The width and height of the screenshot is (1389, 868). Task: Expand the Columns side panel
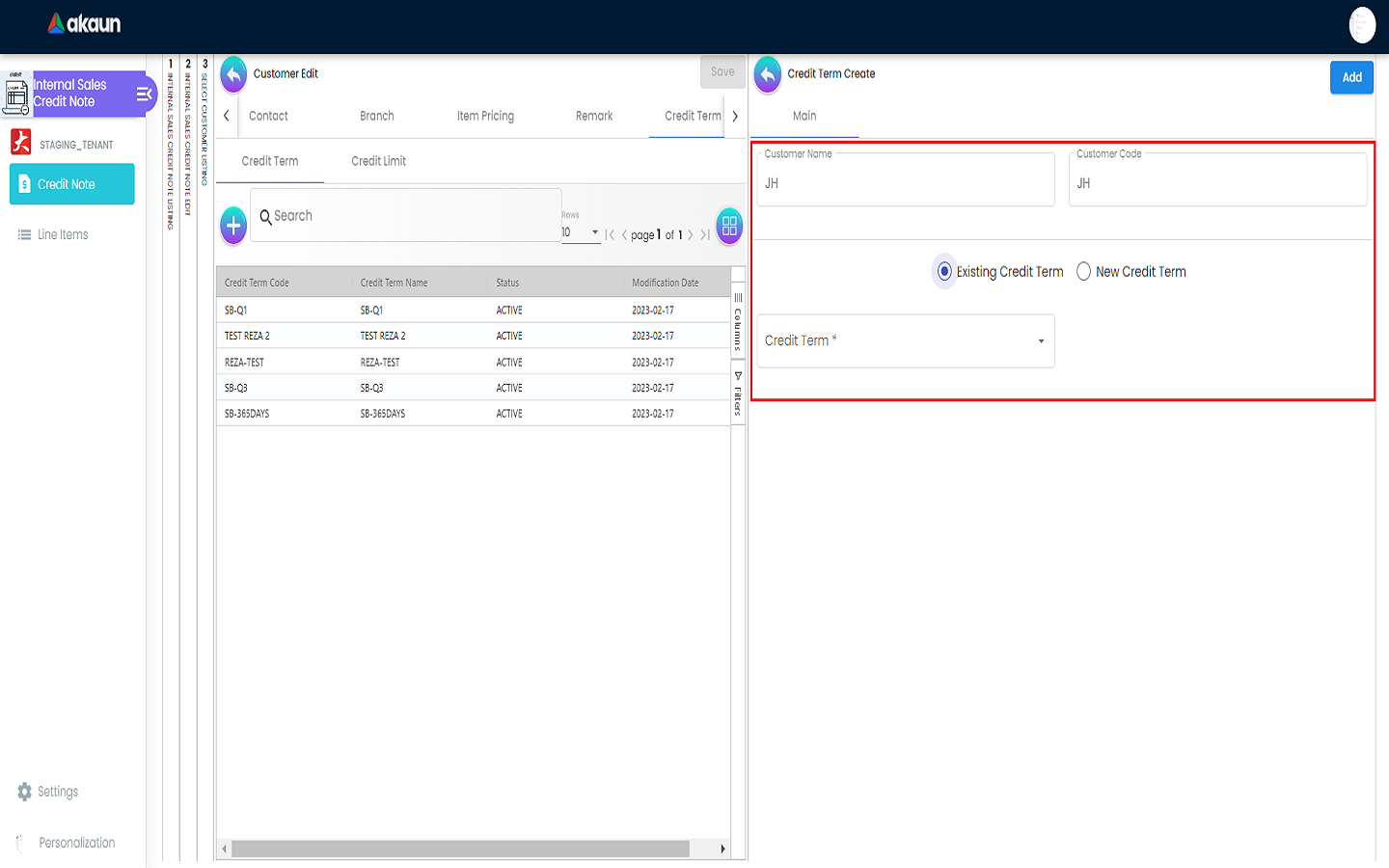point(738,322)
